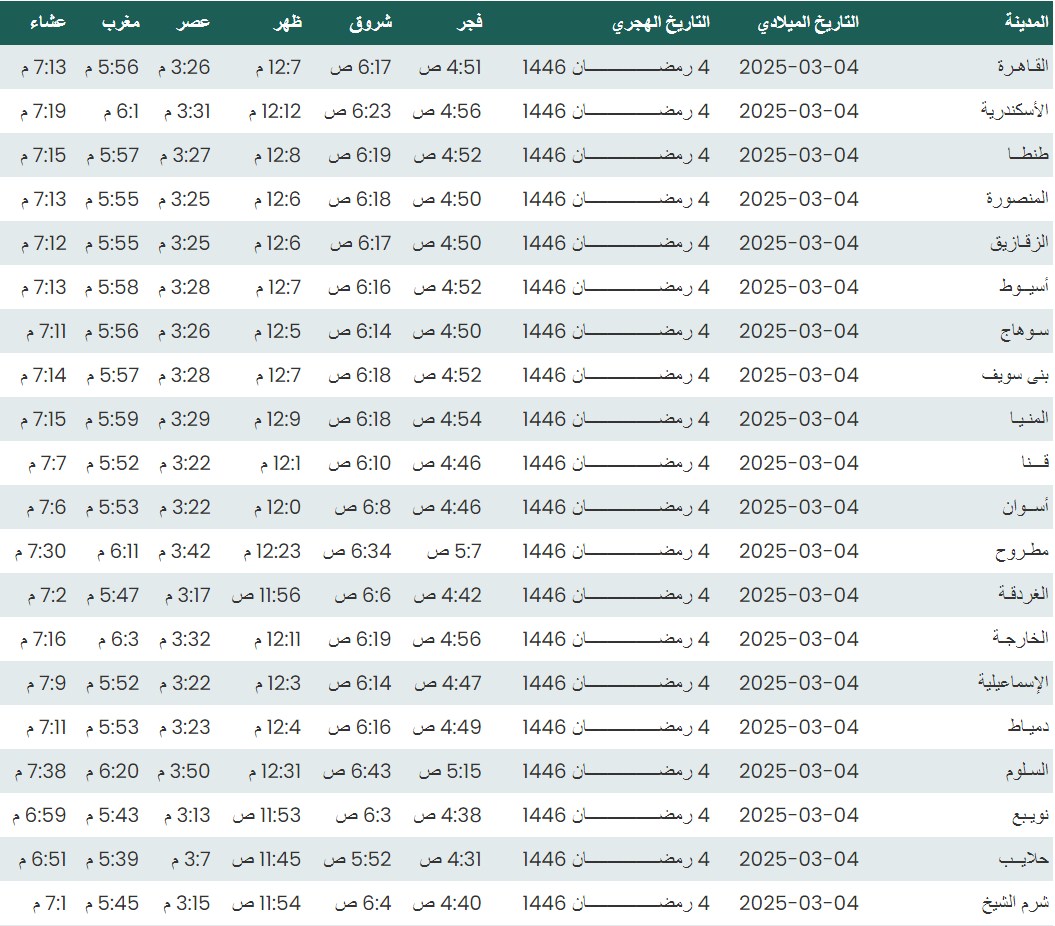Click السلوم asr time 3:50 م
Viewport: 1055px width, 926px height.
coord(184,771)
